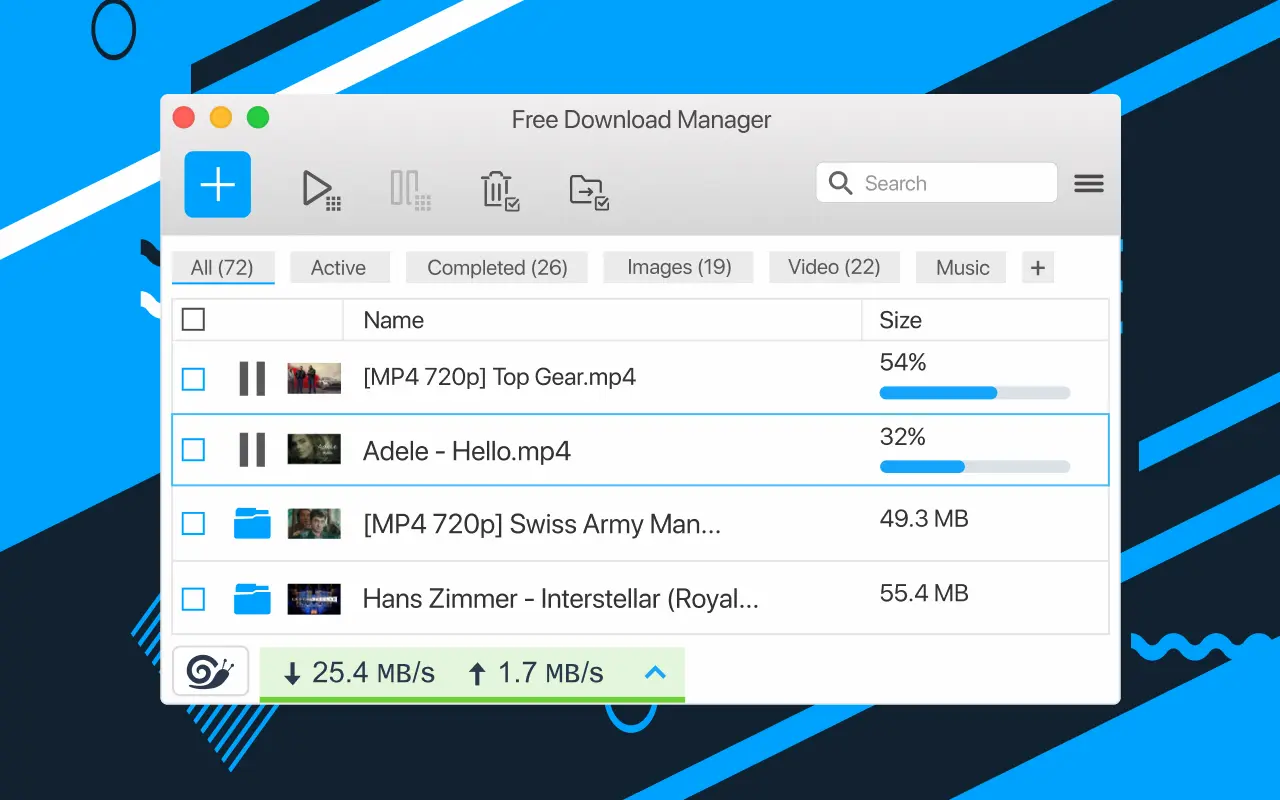The width and height of the screenshot is (1280, 800).
Task: Tick checkbox for Adele - Hello.mp4
Action: click(193, 450)
